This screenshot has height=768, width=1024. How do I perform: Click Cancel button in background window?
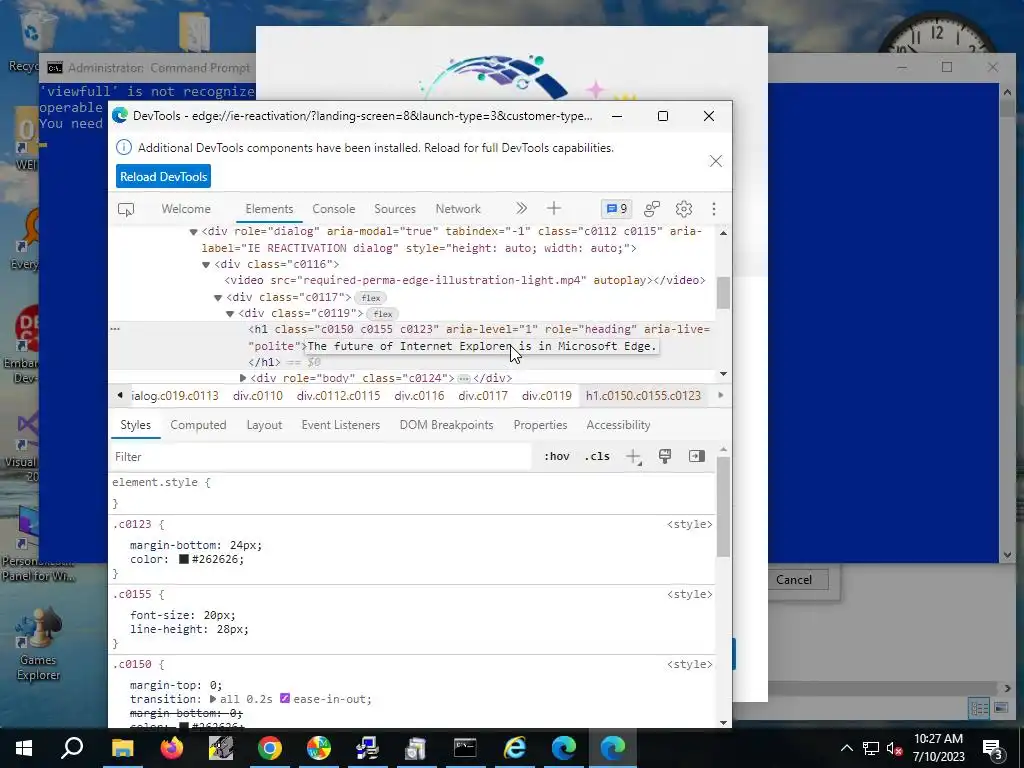[x=794, y=580]
